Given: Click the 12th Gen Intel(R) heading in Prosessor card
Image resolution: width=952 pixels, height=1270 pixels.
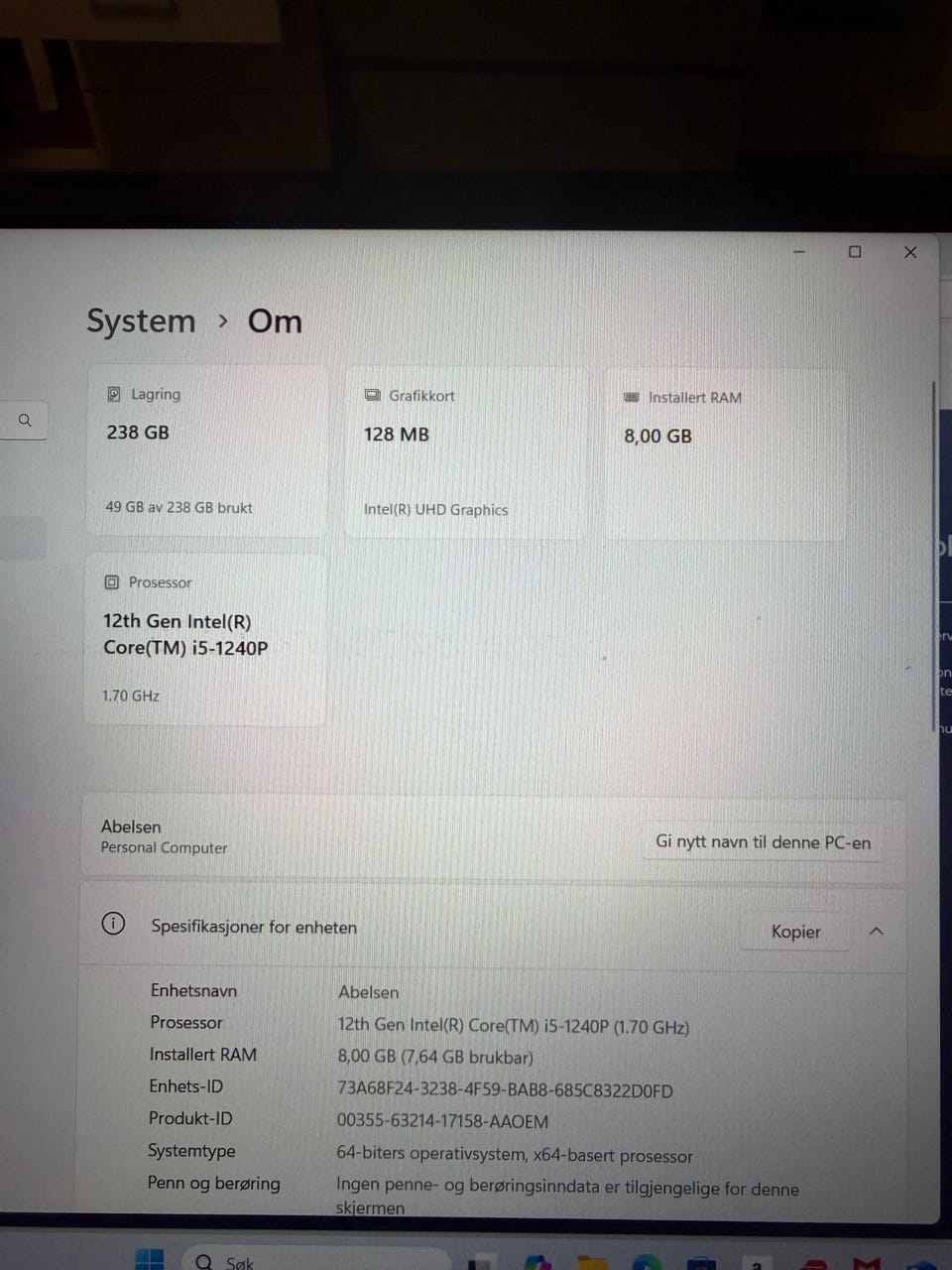Looking at the screenshot, I should (185, 634).
